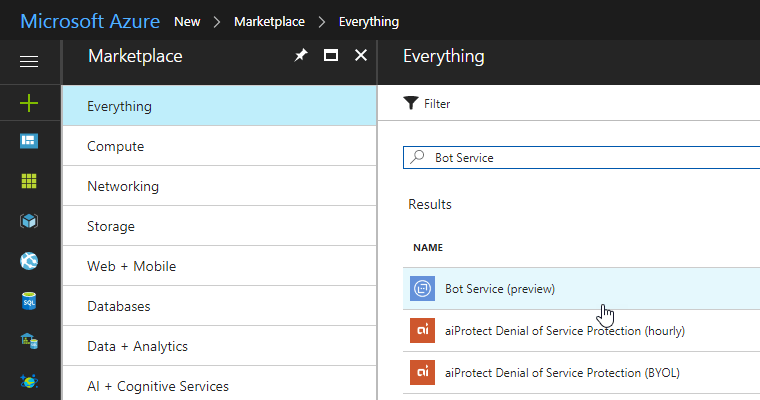Open SQL databases icon in sidebar
The width and height of the screenshot is (760, 400).
pyautogui.click(x=29, y=301)
